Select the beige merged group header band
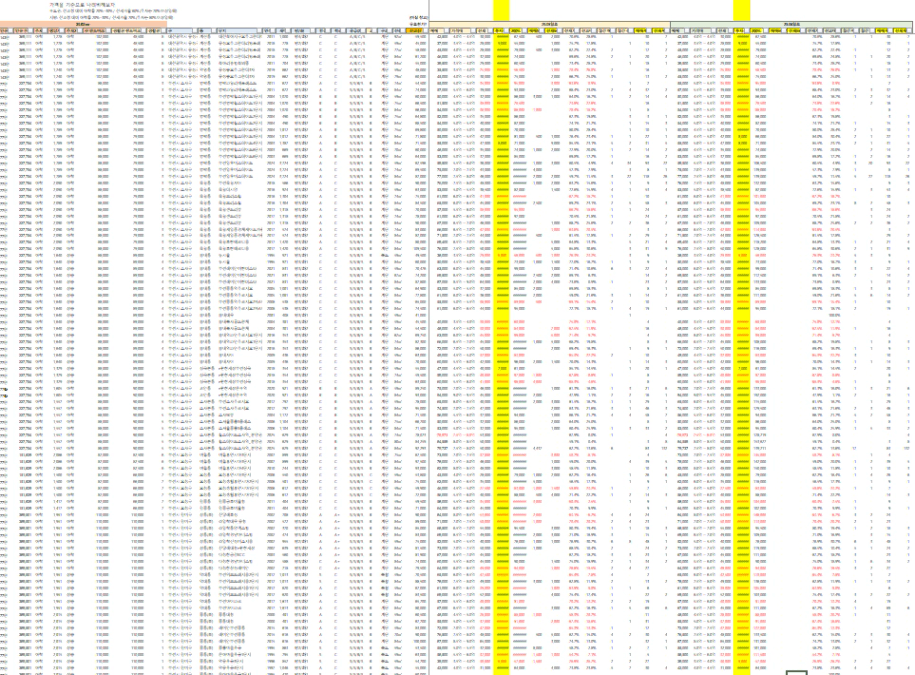The image size is (915, 675). tap(550, 25)
